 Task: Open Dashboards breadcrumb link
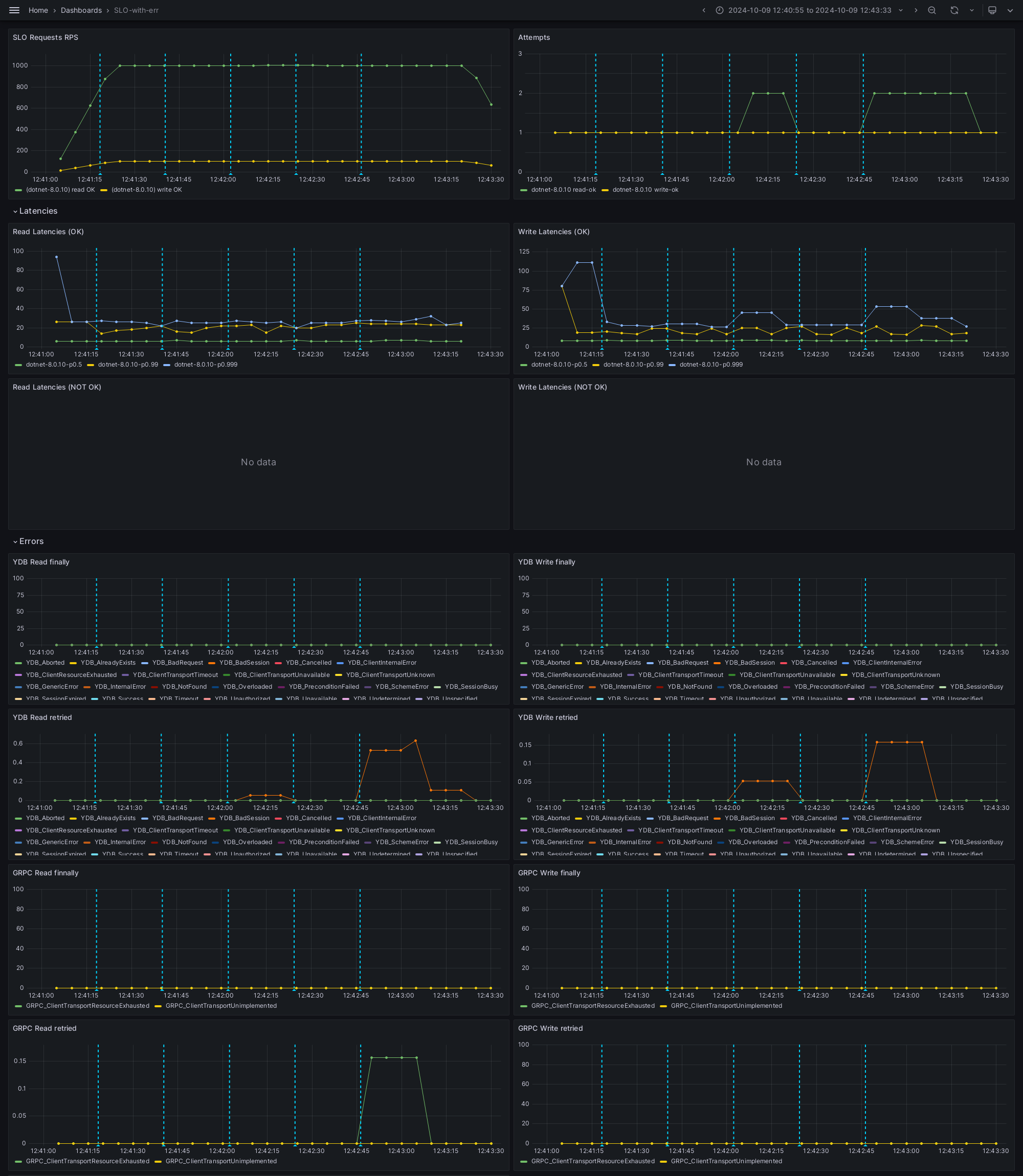81,10
